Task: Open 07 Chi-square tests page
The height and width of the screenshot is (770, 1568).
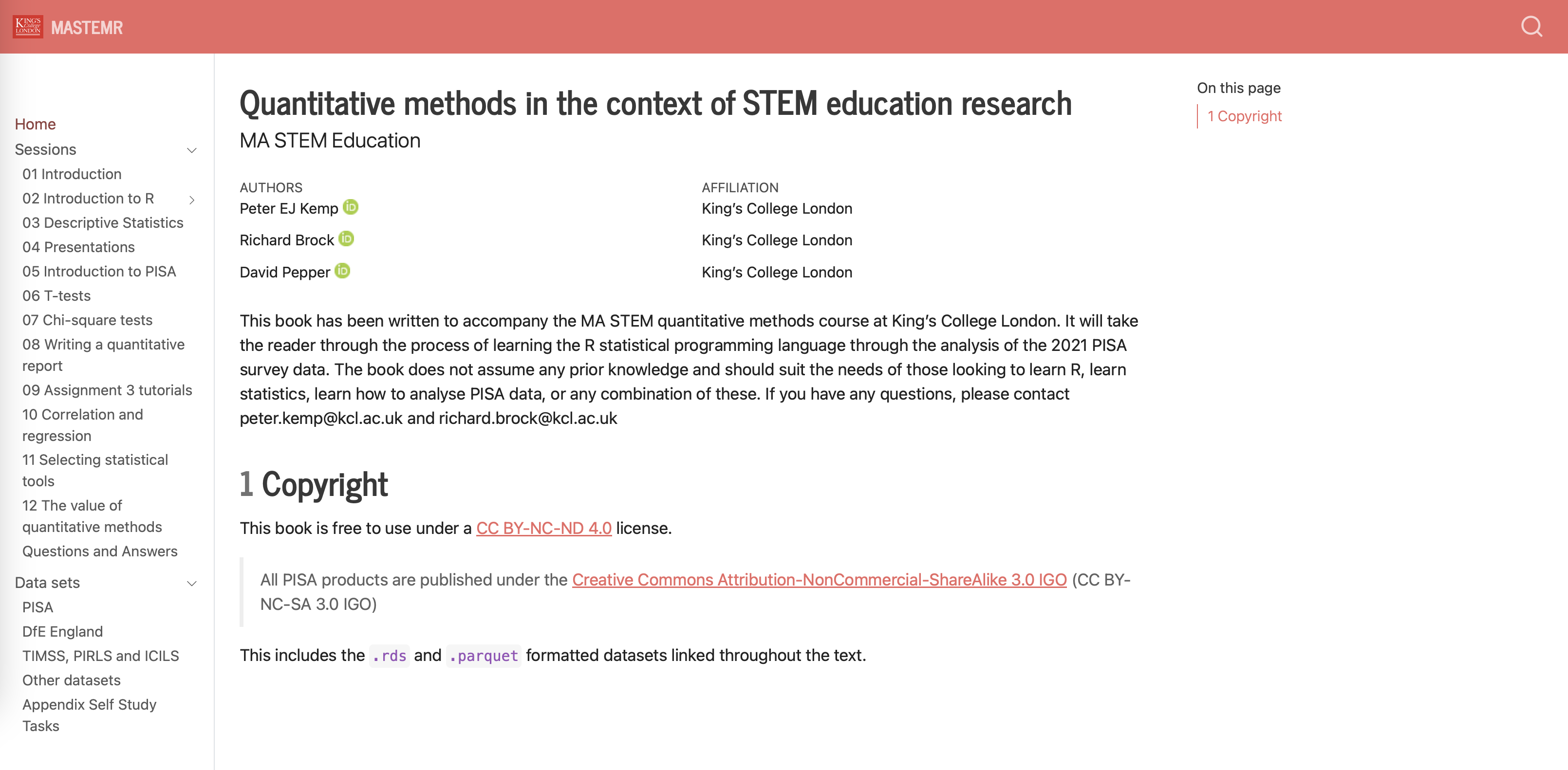Action: coord(88,320)
